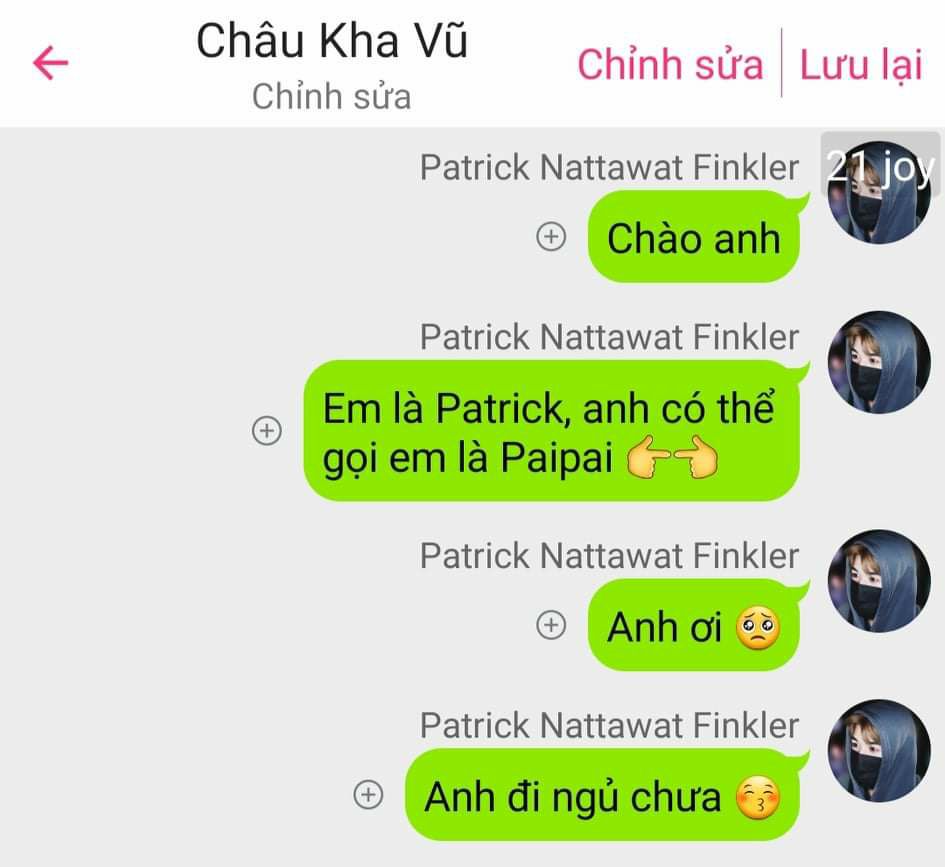Tap "Chỉnh sửa" subtitle under the name
Screen dimensions: 945x867
click(x=331, y=96)
